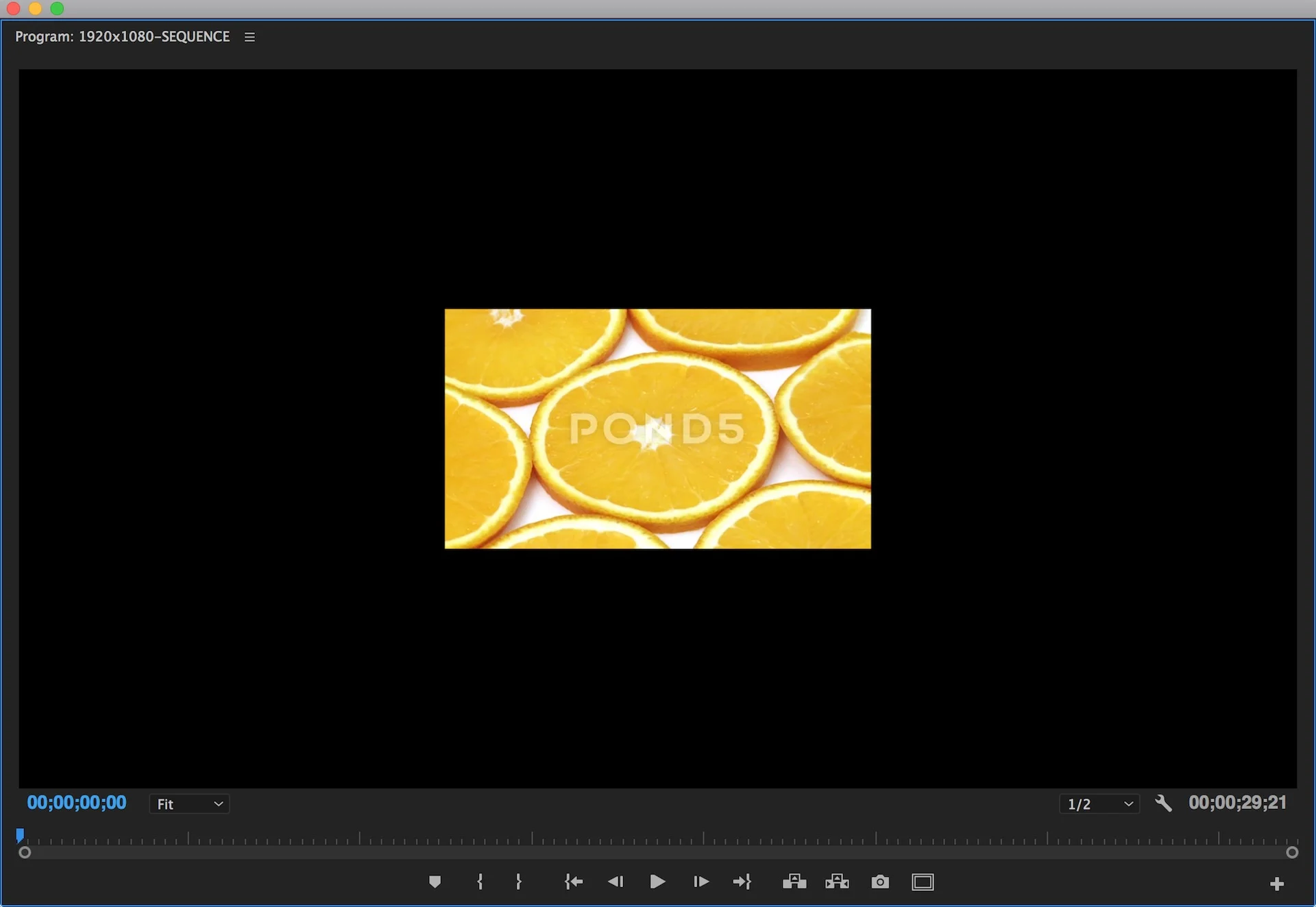Click the Extract edit icon

coord(837,882)
